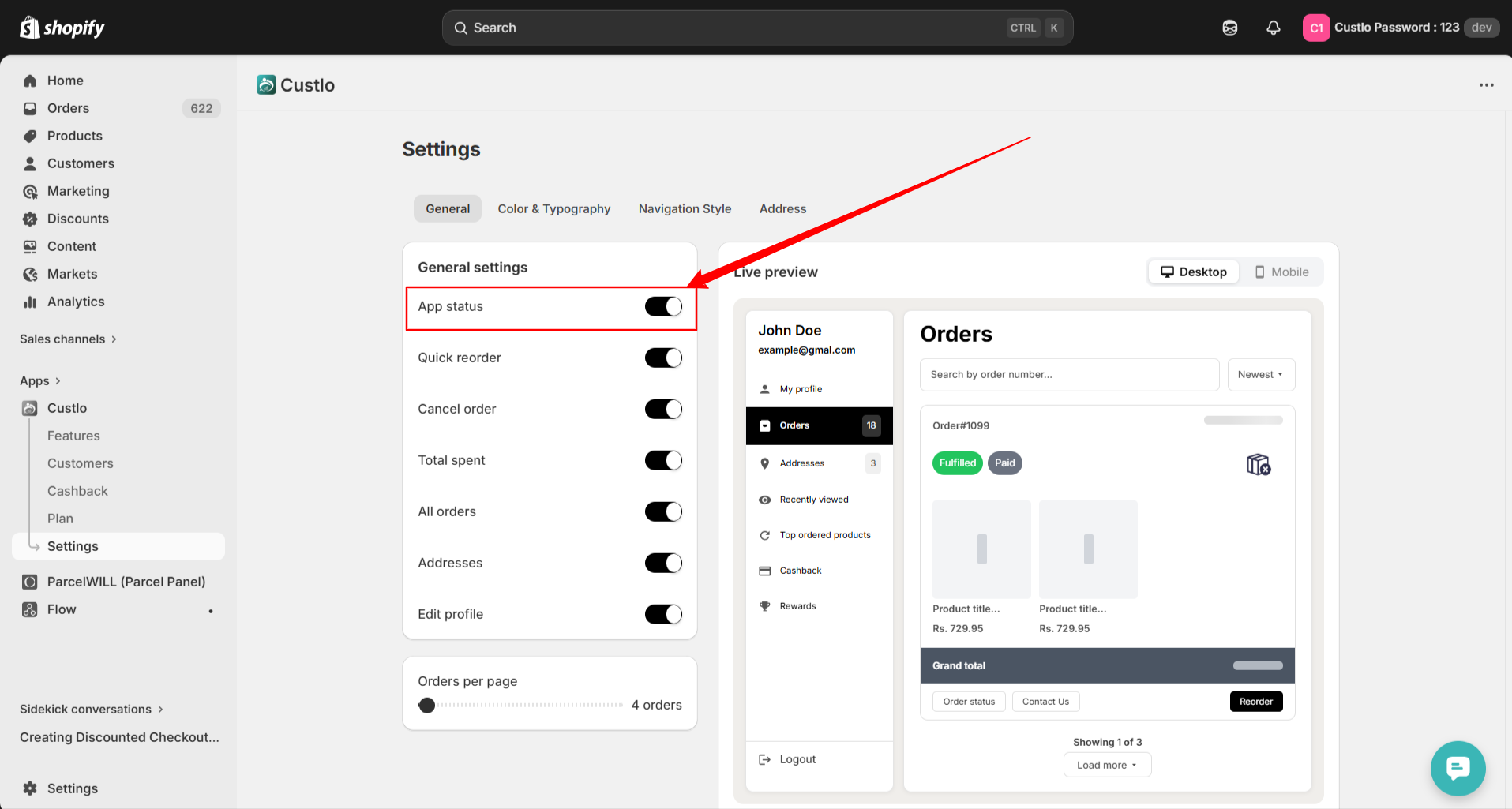Switch the preview to Mobile
1512x809 pixels.
[1281, 272]
